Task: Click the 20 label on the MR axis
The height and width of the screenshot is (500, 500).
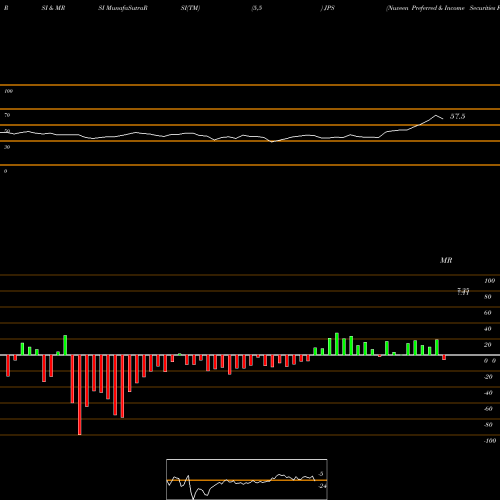Action: tap(488, 345)
